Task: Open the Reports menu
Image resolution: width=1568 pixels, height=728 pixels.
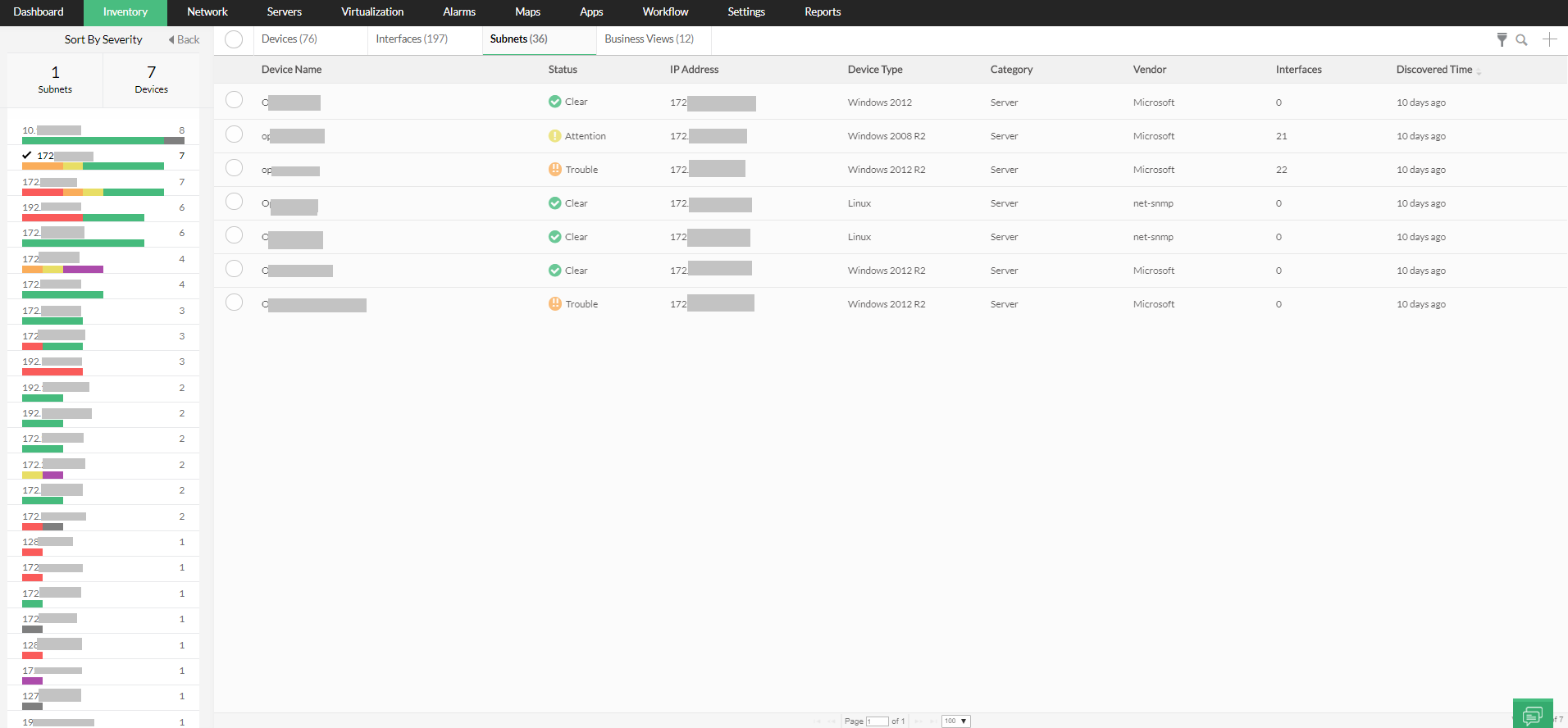Action: [x=823, y=12]
